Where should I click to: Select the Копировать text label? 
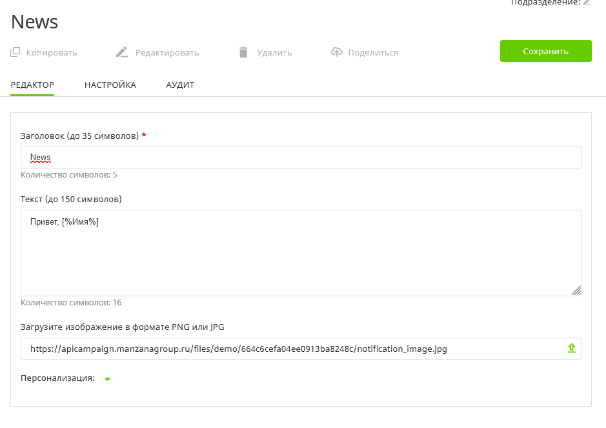click(51, 53)
